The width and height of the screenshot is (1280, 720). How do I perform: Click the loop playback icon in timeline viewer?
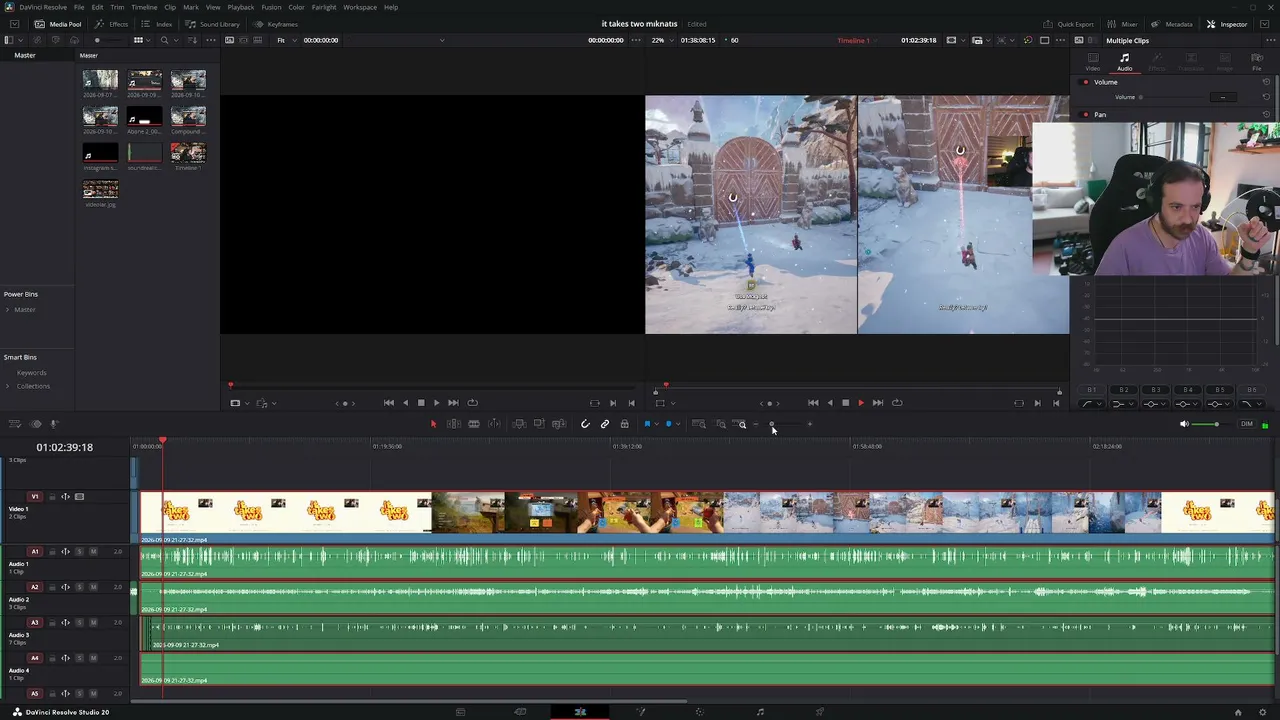897,403
